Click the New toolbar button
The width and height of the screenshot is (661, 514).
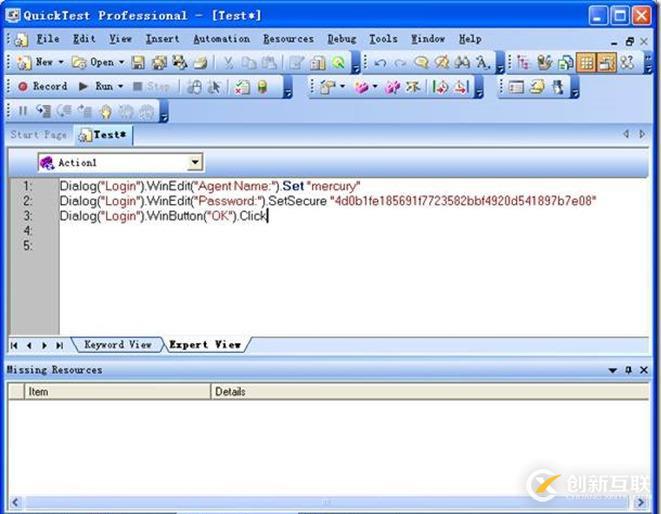point(35,62)
